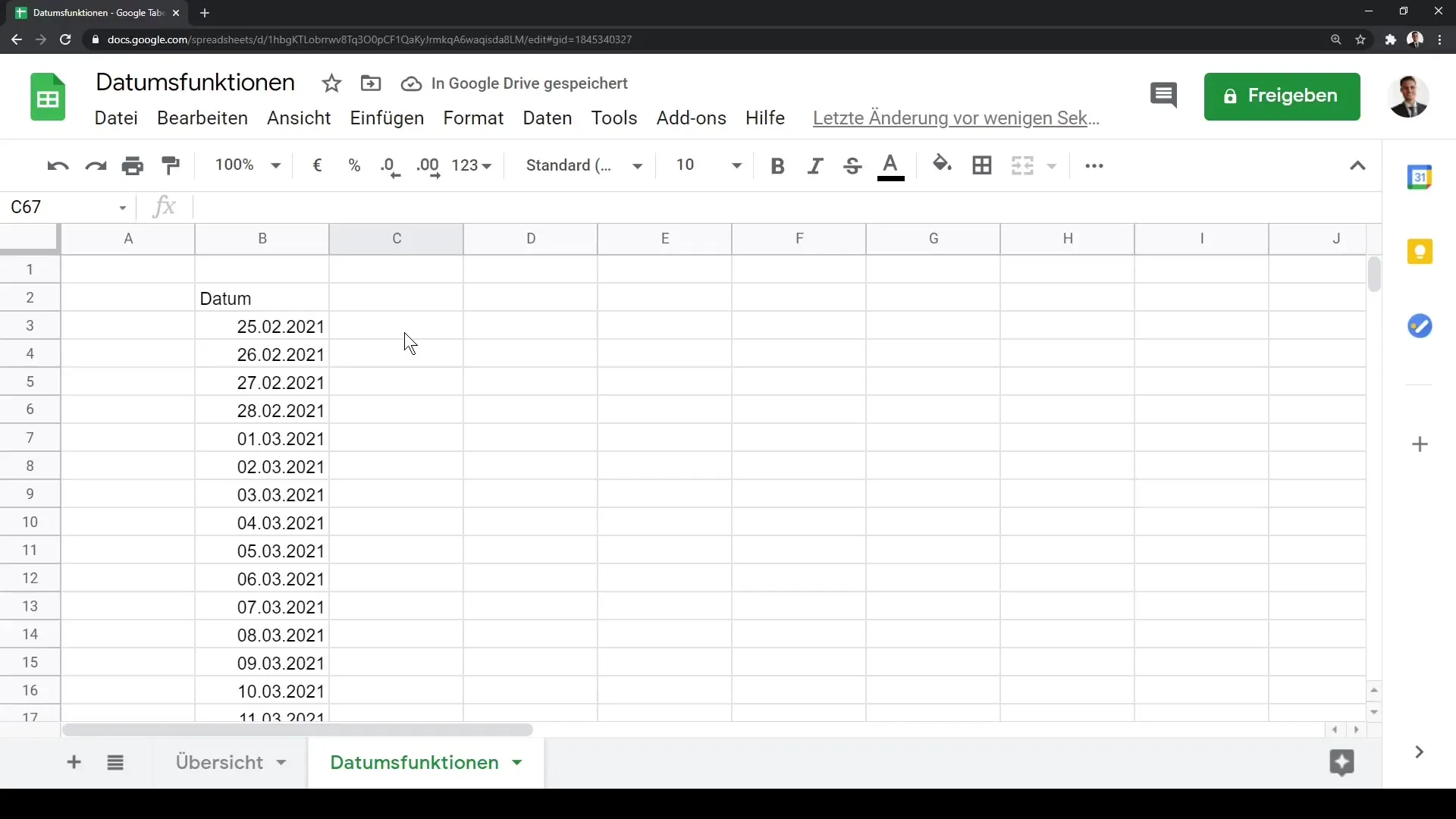Open comment history icon
The height and width of the screenshot is (819, 1456).
(1163, 96)
